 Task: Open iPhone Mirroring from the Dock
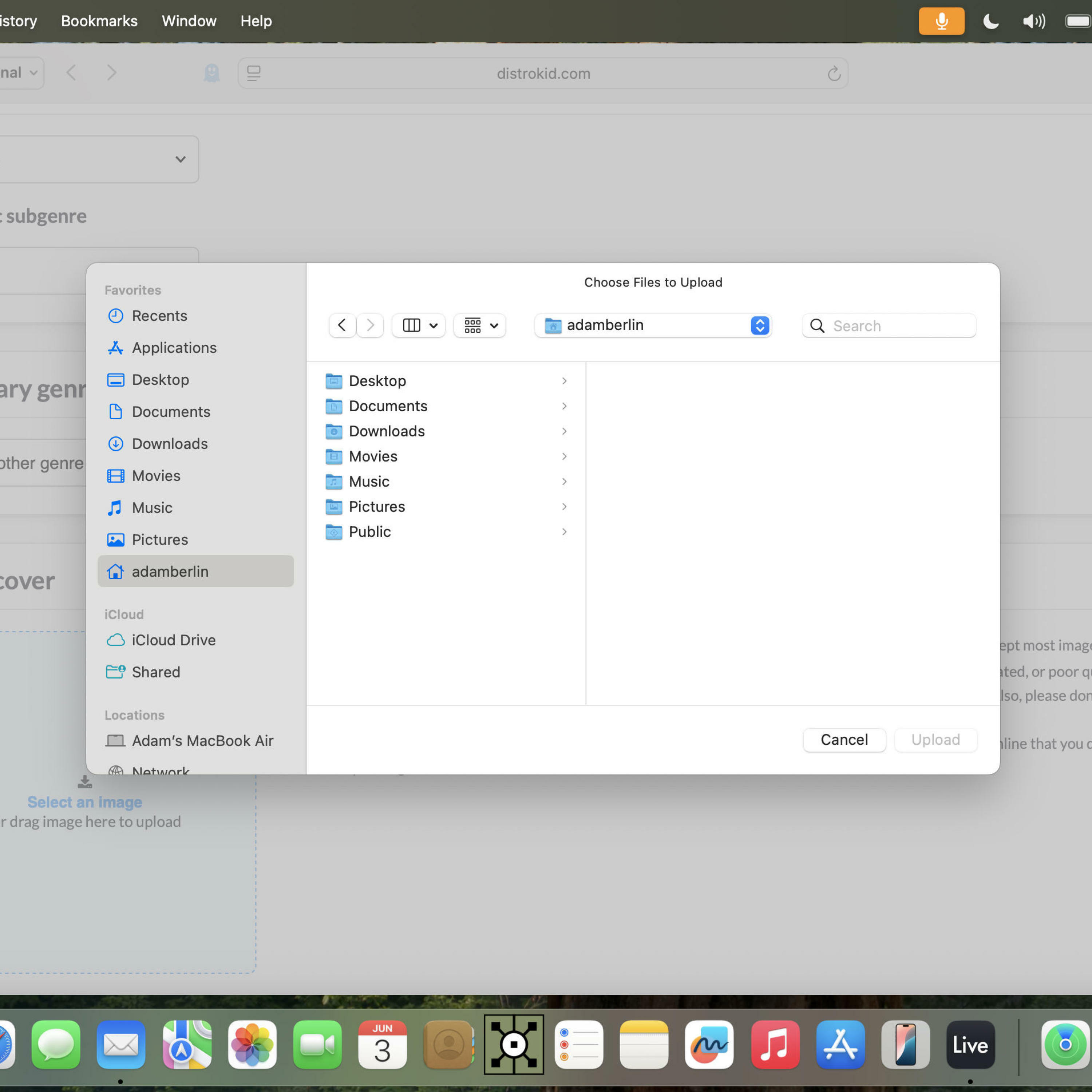905,1045
